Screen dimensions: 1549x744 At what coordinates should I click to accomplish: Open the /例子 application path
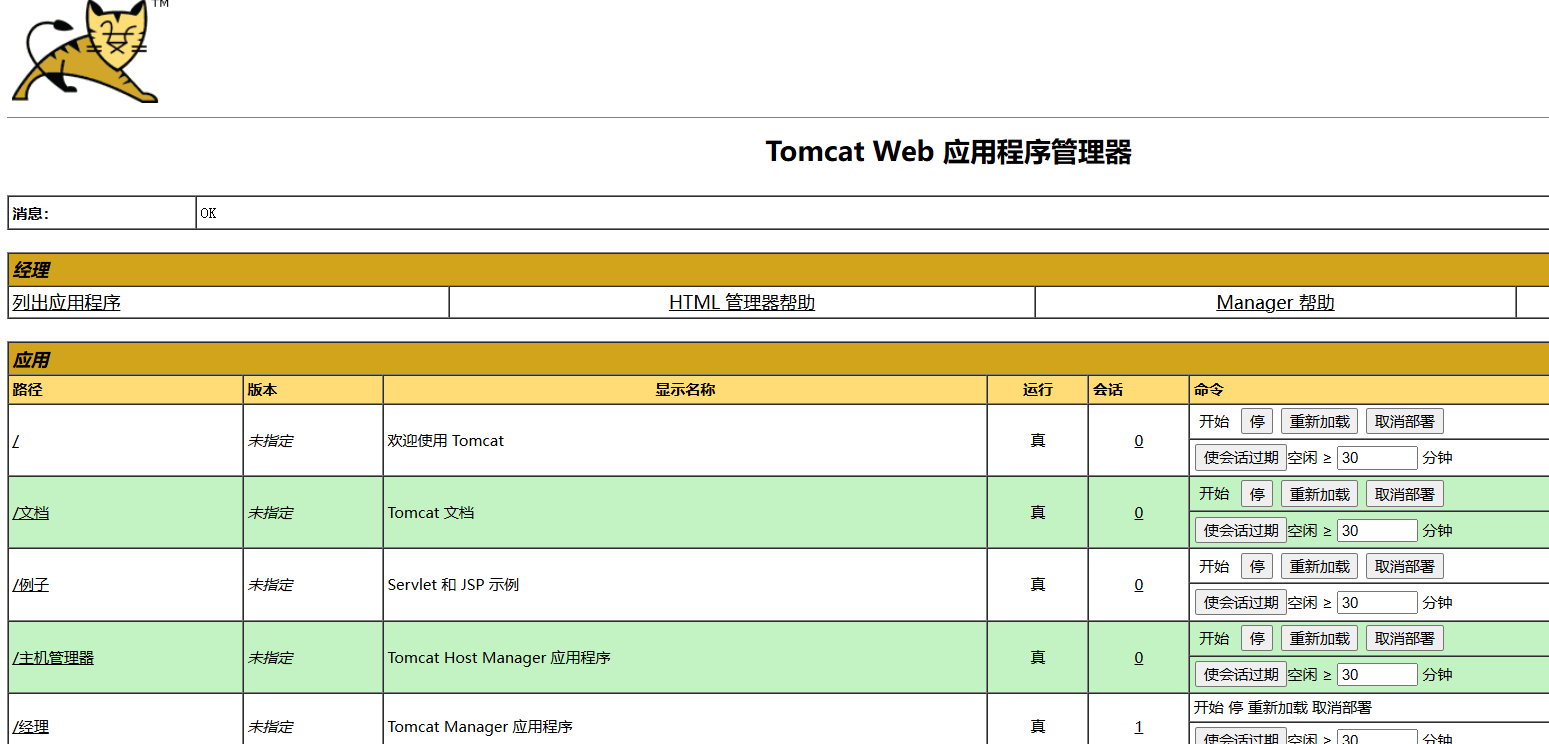(31, 585)
